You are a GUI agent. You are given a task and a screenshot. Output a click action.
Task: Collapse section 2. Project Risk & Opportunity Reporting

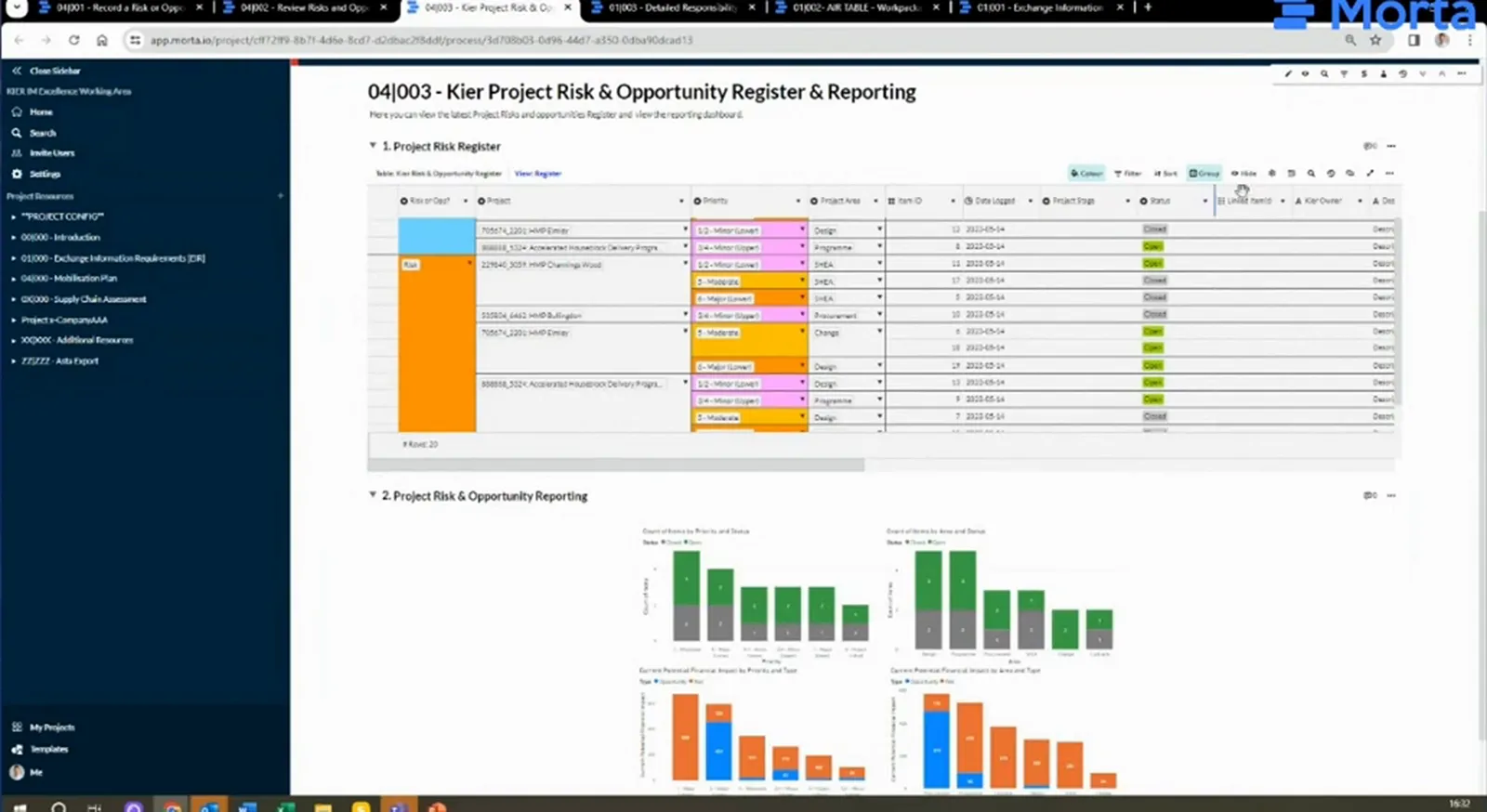pyautogui.click(x=373, y=495)
